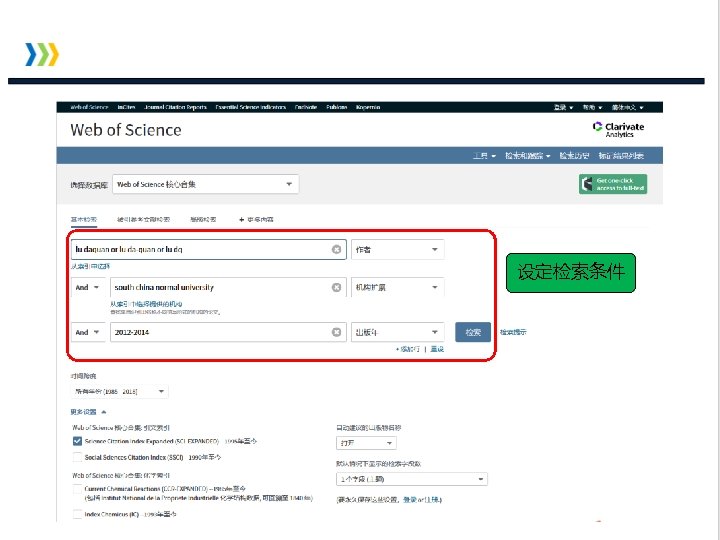This screenshot has width=720, height=540.
Task: Click EndNote in the top bar
Action: pyautogui.click(x=306, y=107)
